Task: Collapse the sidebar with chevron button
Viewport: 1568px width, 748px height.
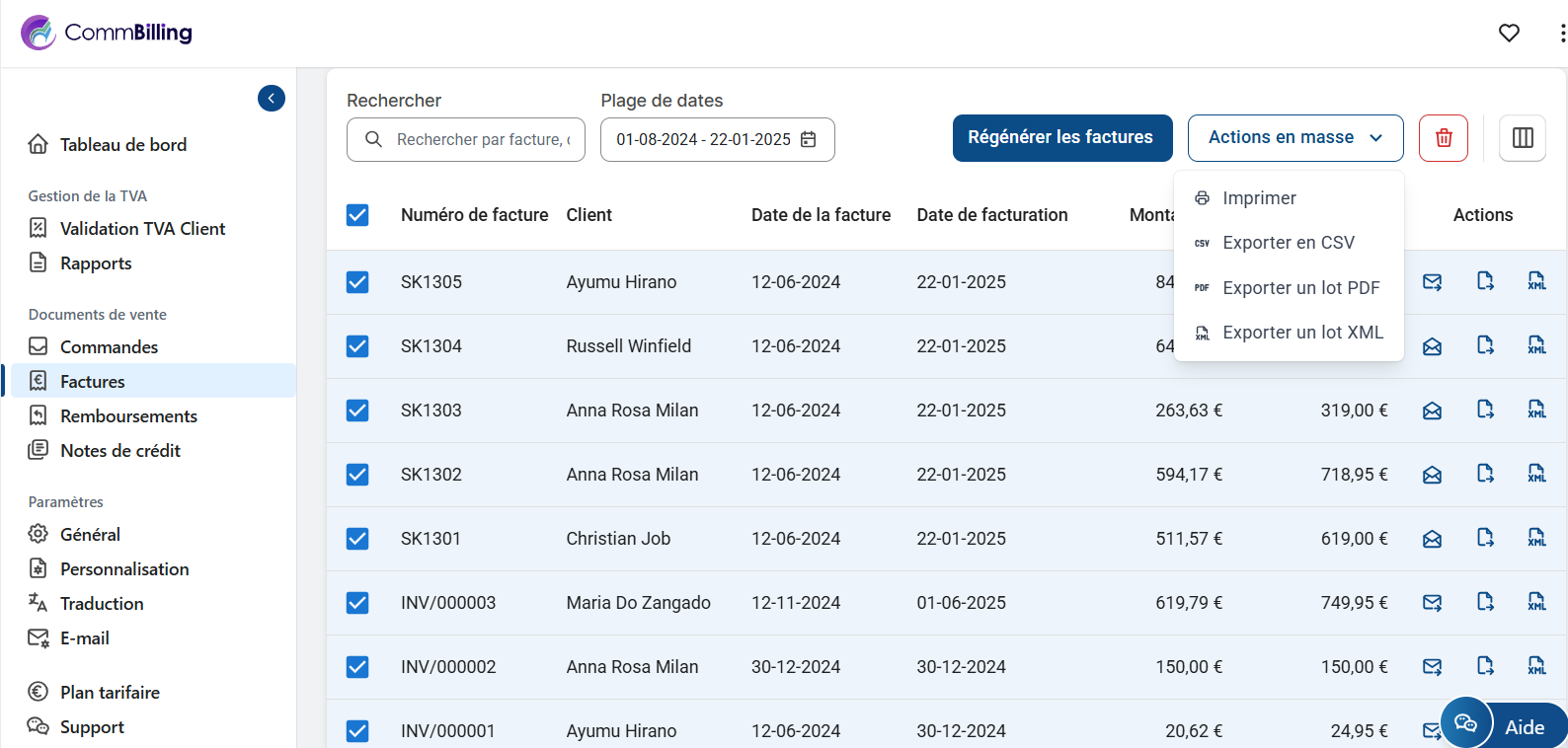Action: pos(272,99)
